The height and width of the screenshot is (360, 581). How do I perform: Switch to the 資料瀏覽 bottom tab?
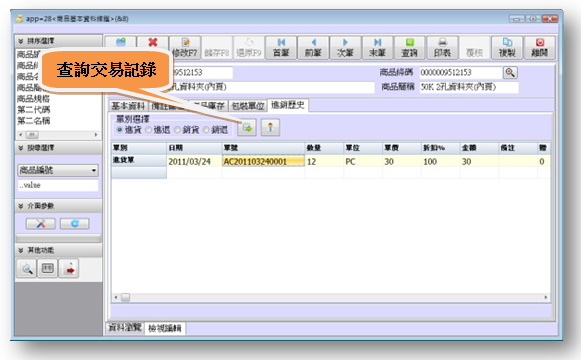click(125, 327)
